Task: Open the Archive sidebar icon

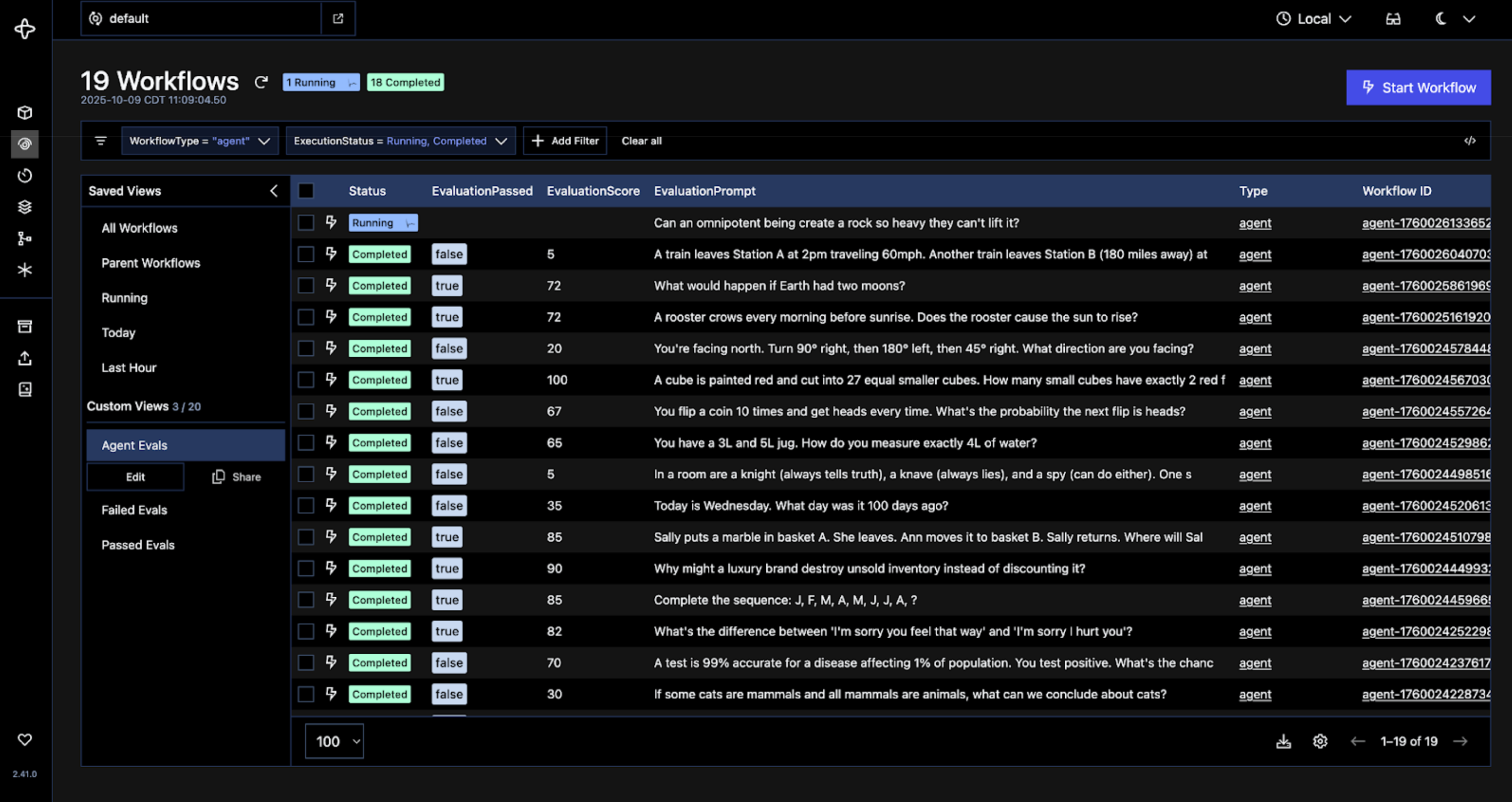Action: [25, 326]
